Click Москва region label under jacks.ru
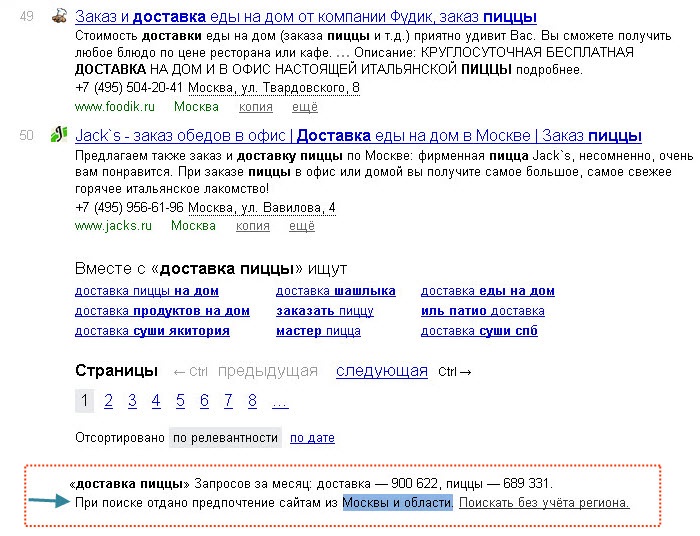This screenshot has height=536, width=700. pos(193,226)
